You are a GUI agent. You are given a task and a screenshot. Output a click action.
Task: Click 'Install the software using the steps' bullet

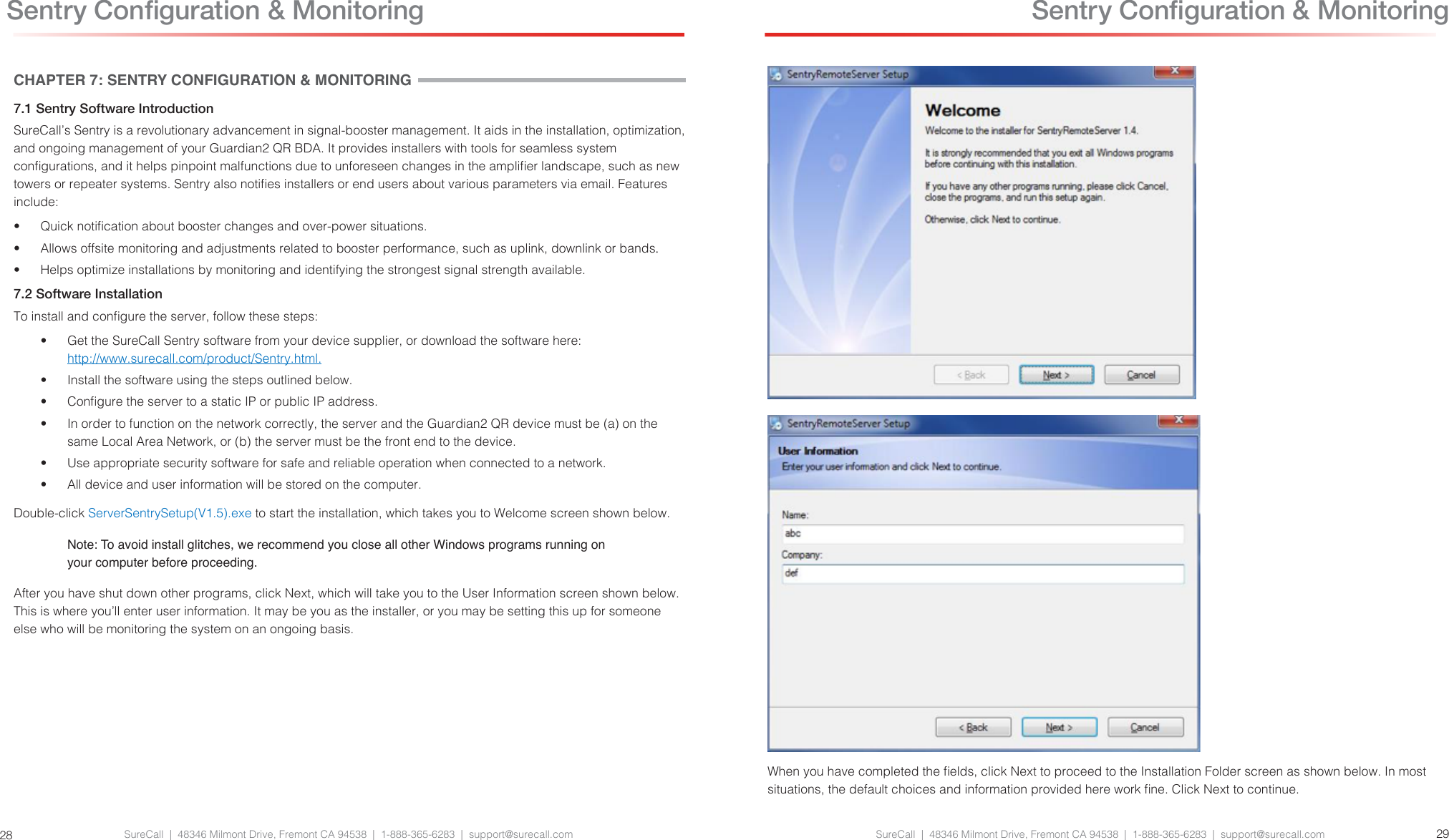[210, 380]
